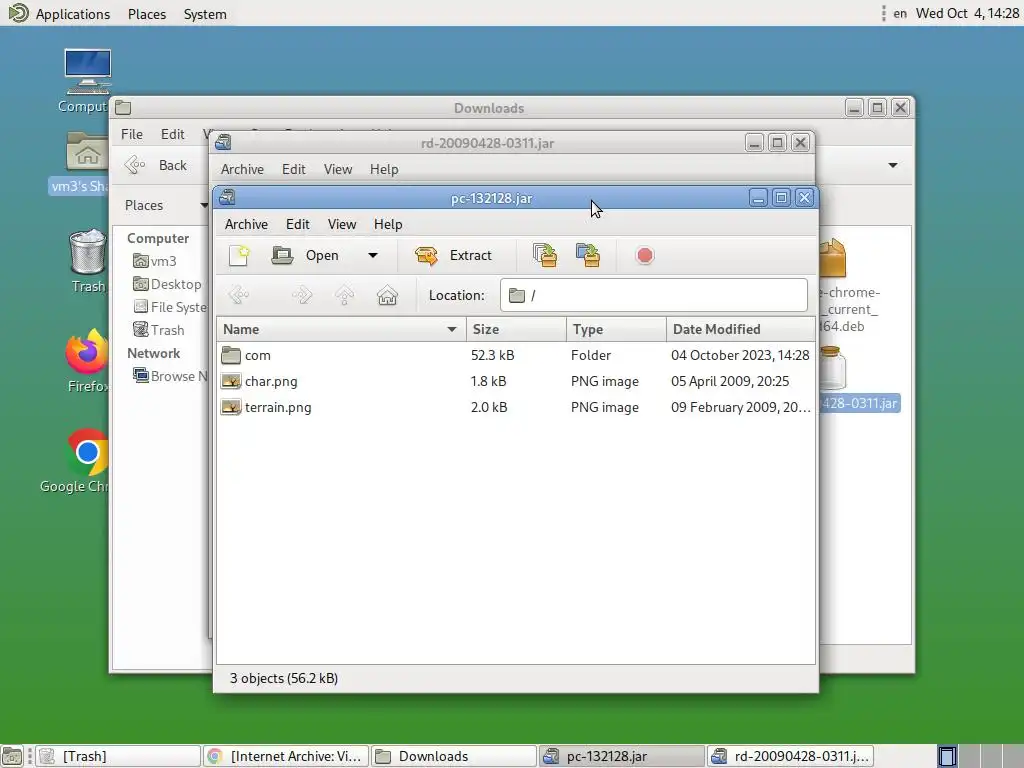Click the Computer desktop icon
This screenshot has height=768, width=1024.
point(88,81)
